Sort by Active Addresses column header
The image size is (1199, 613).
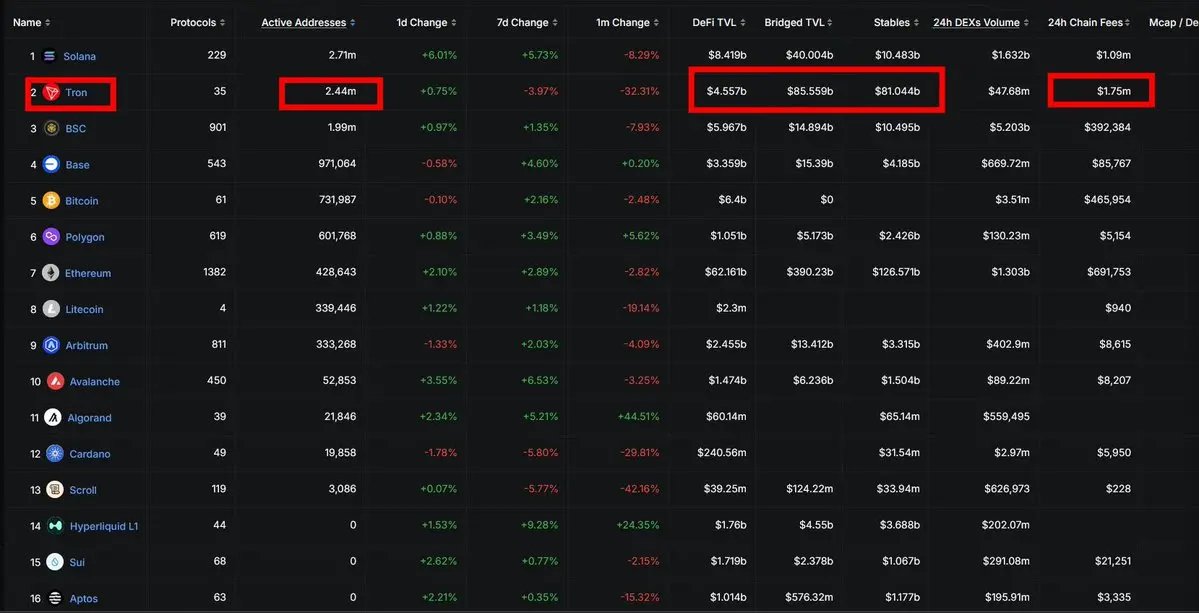coord(308,23)
